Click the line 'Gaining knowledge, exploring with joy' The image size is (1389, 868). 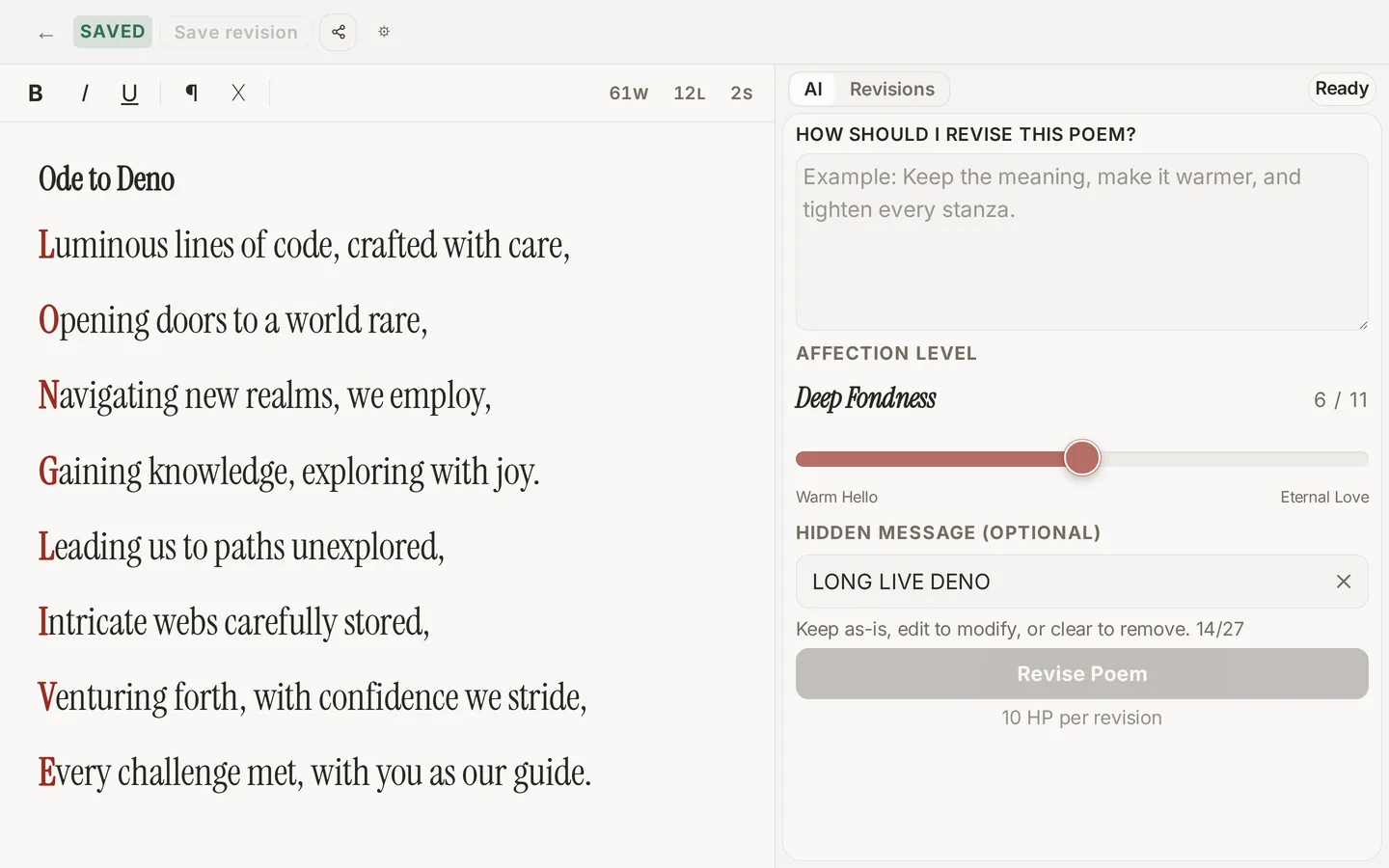coord(288,472)
